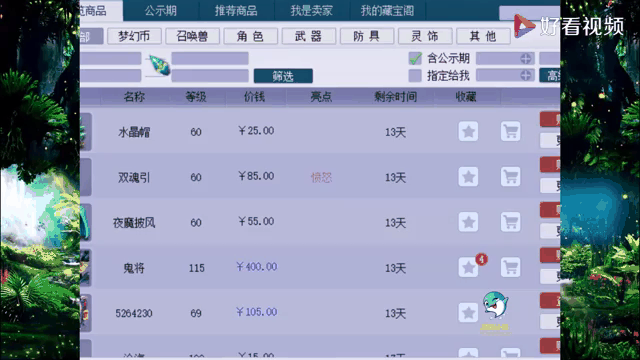
Task: Click the ¥400.00 price
Action: [257, 267]
